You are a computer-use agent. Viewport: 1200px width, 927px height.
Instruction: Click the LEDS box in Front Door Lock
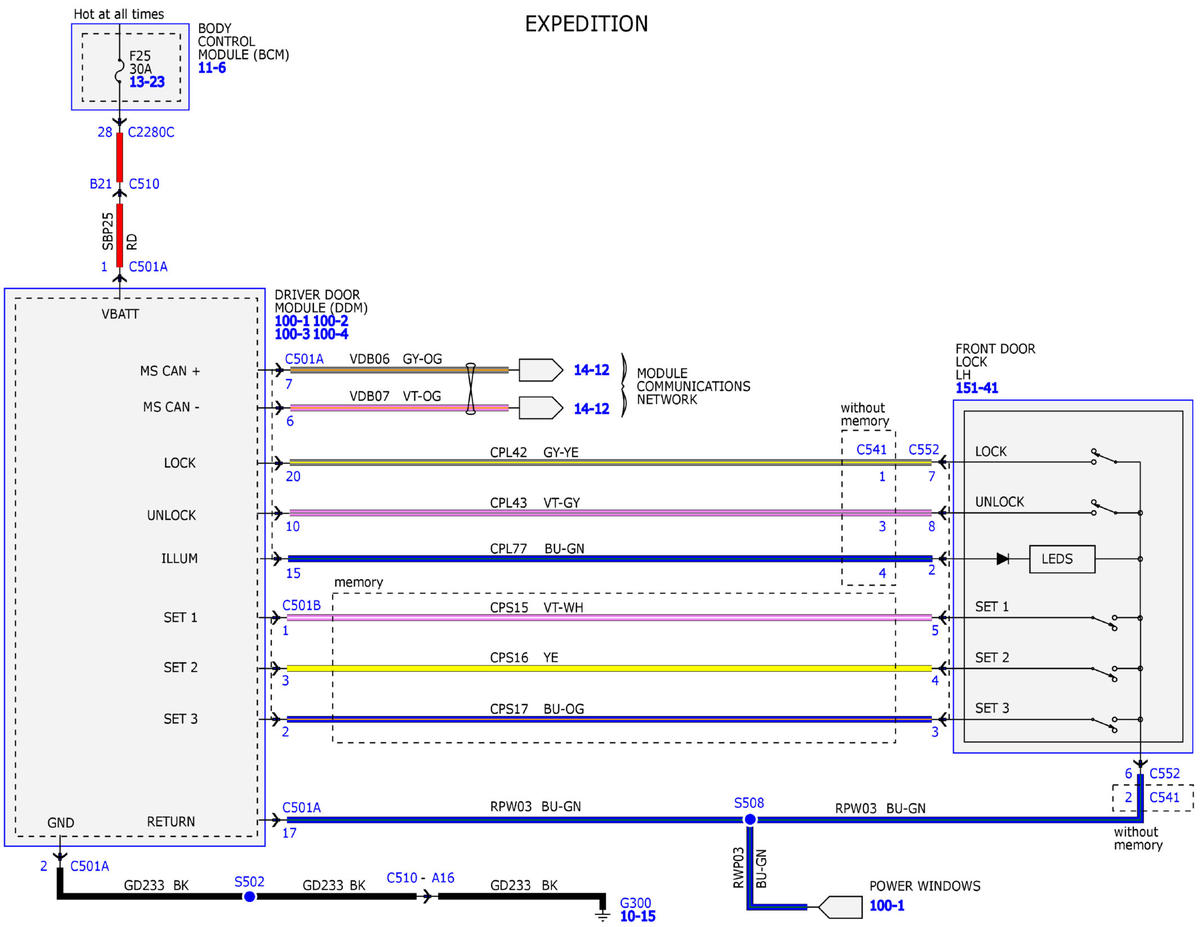click(1063, 559)
